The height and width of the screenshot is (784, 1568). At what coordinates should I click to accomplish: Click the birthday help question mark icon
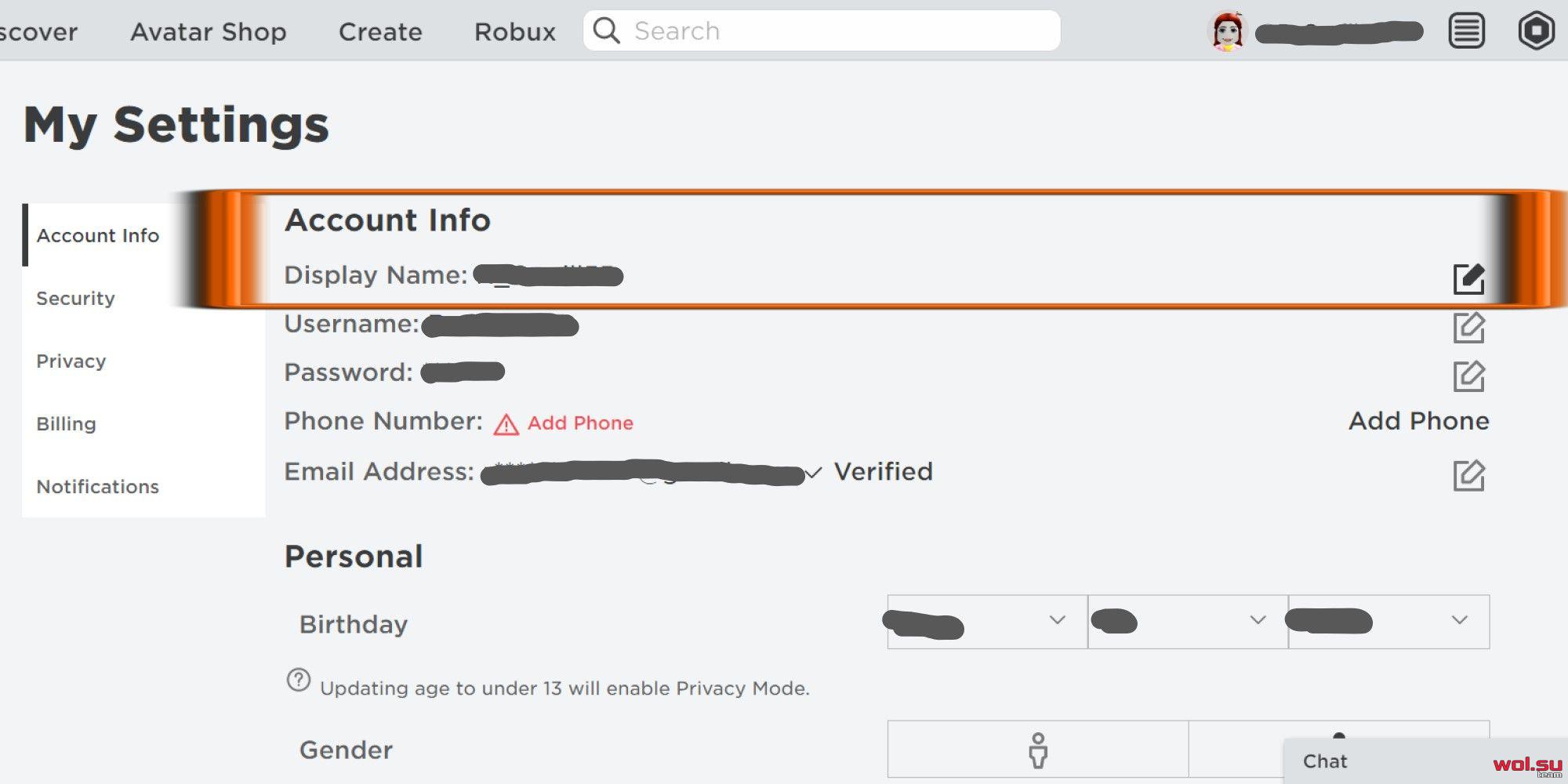pos(298,680)
